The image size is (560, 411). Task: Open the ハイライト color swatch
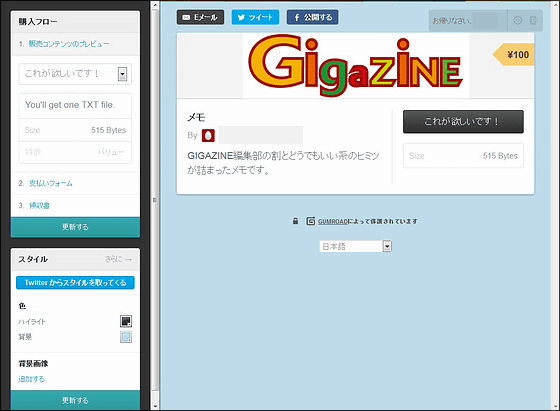pyautogui.click(x=126, y=321)
